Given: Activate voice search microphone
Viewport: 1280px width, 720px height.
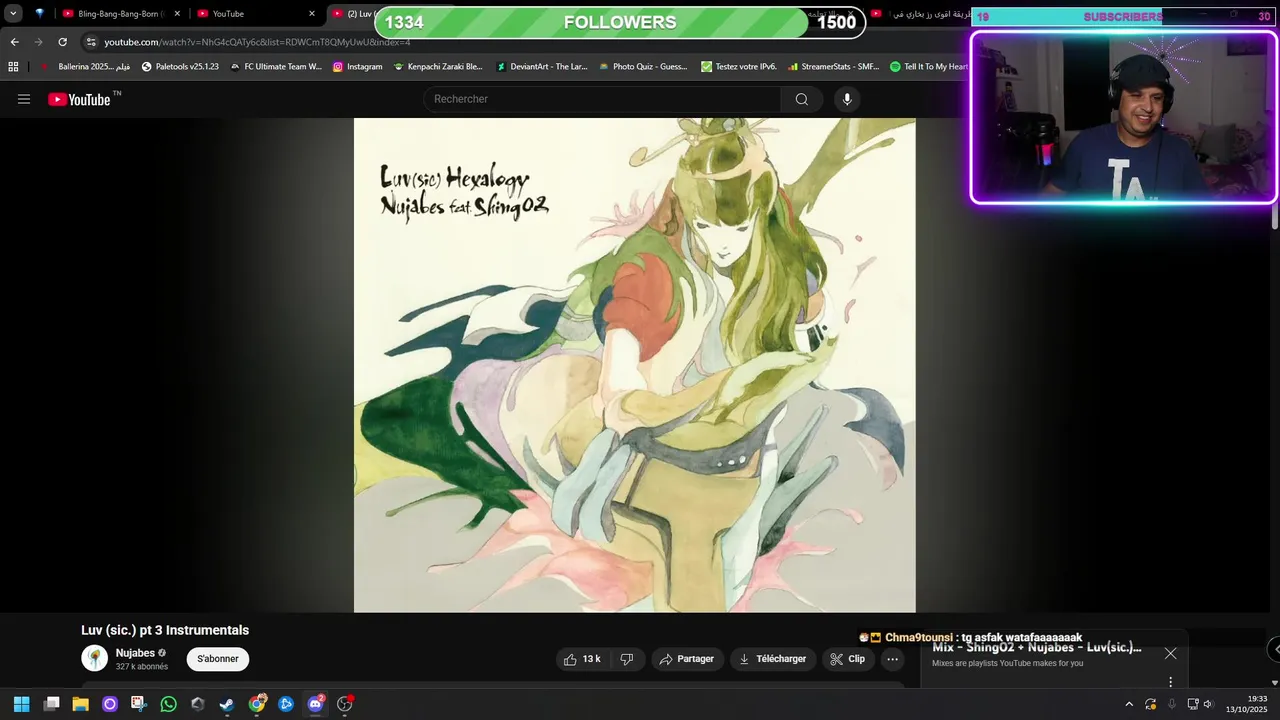Looking at the screenshot, I should (x=847, y=99).
